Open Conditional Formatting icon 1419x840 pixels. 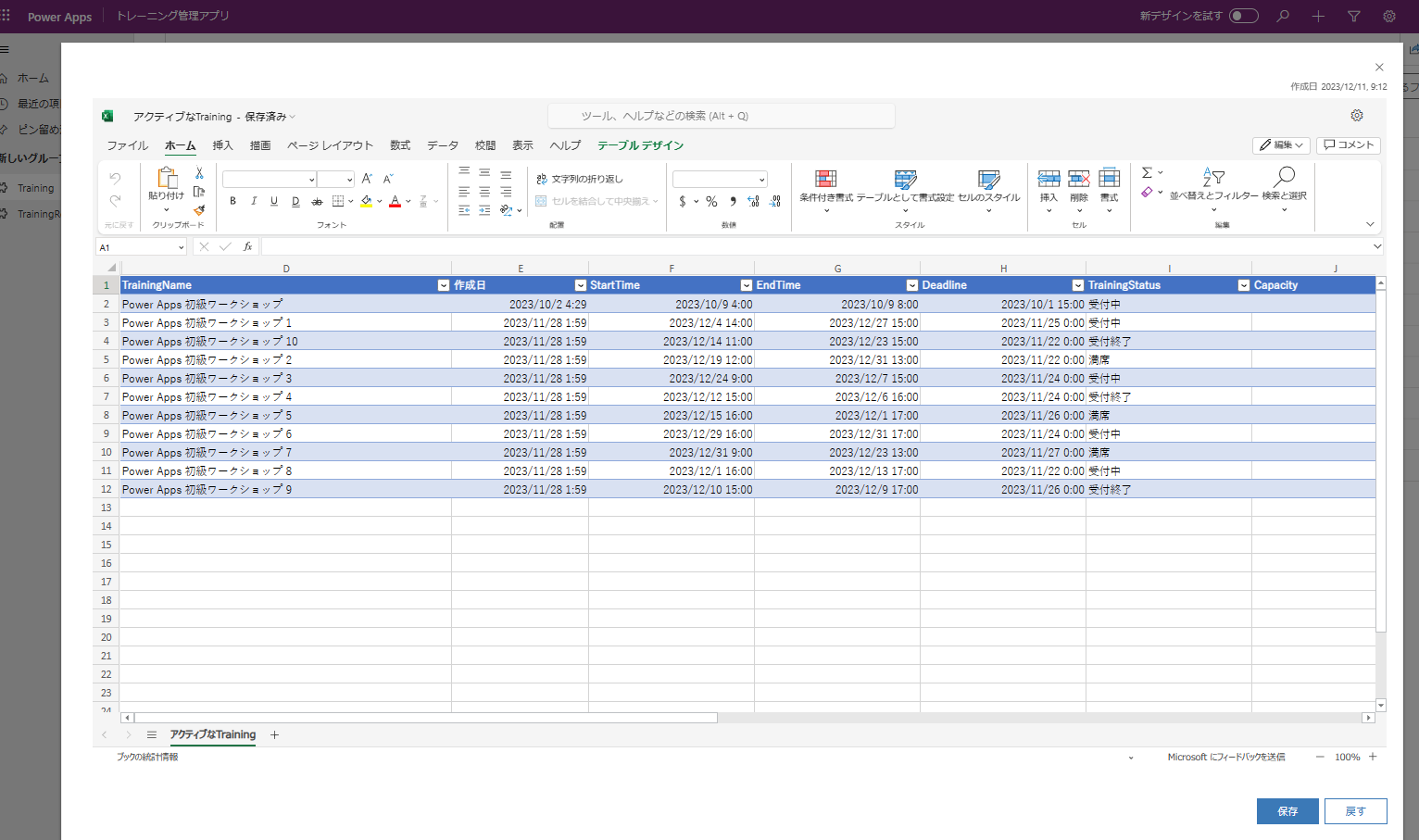tap(826, 179)
